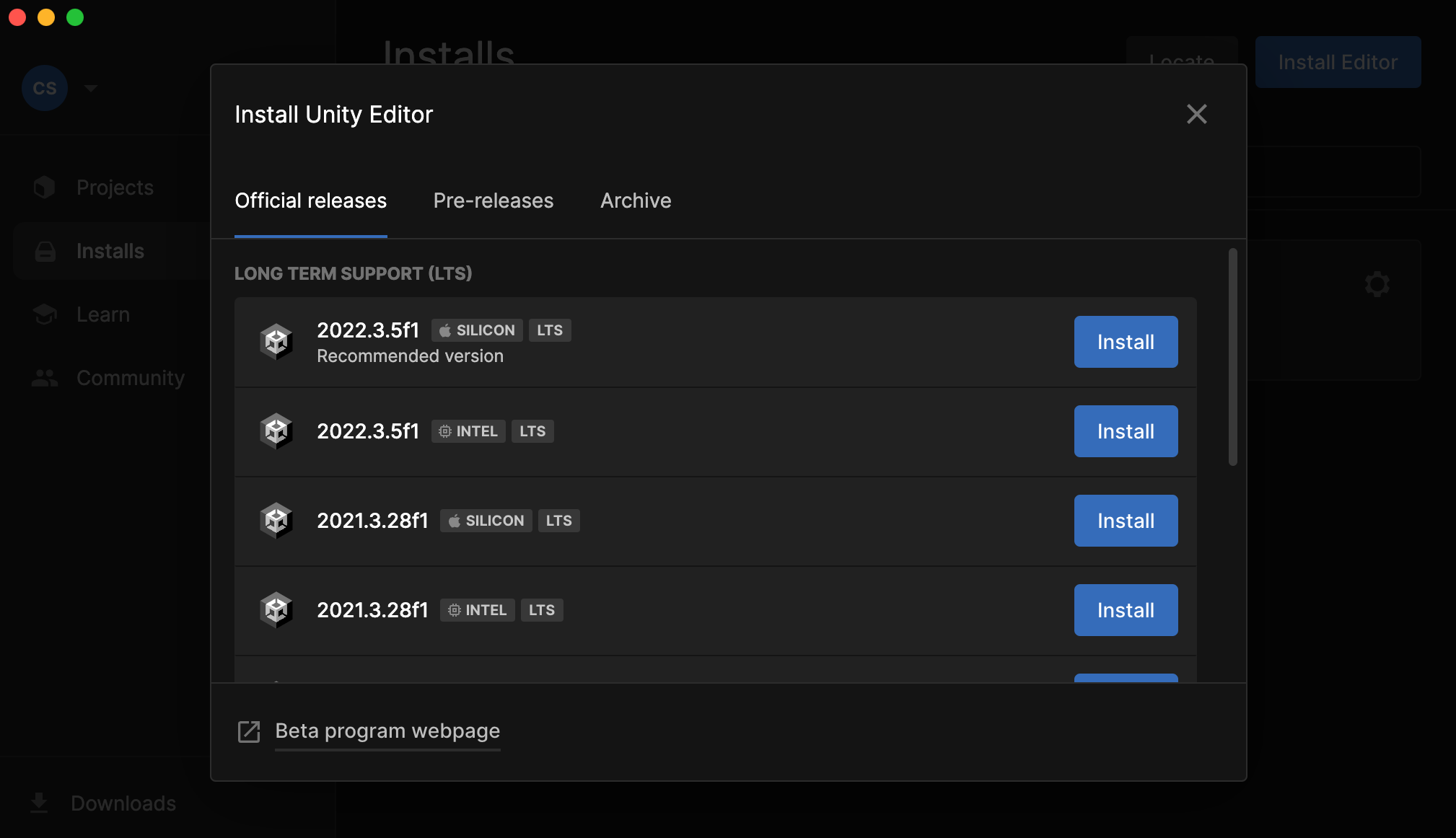Switch to the Pre-releases tab
This screenshot has width=1456, height=838.
click(494, 200)
